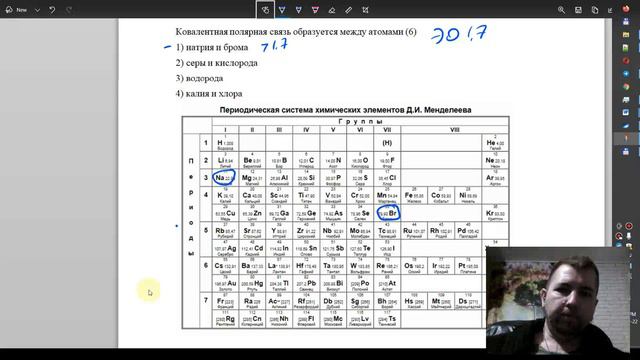The image size is (640, 360).
Task: Click the Ts tennessine cell
Action: pos(387,319)
